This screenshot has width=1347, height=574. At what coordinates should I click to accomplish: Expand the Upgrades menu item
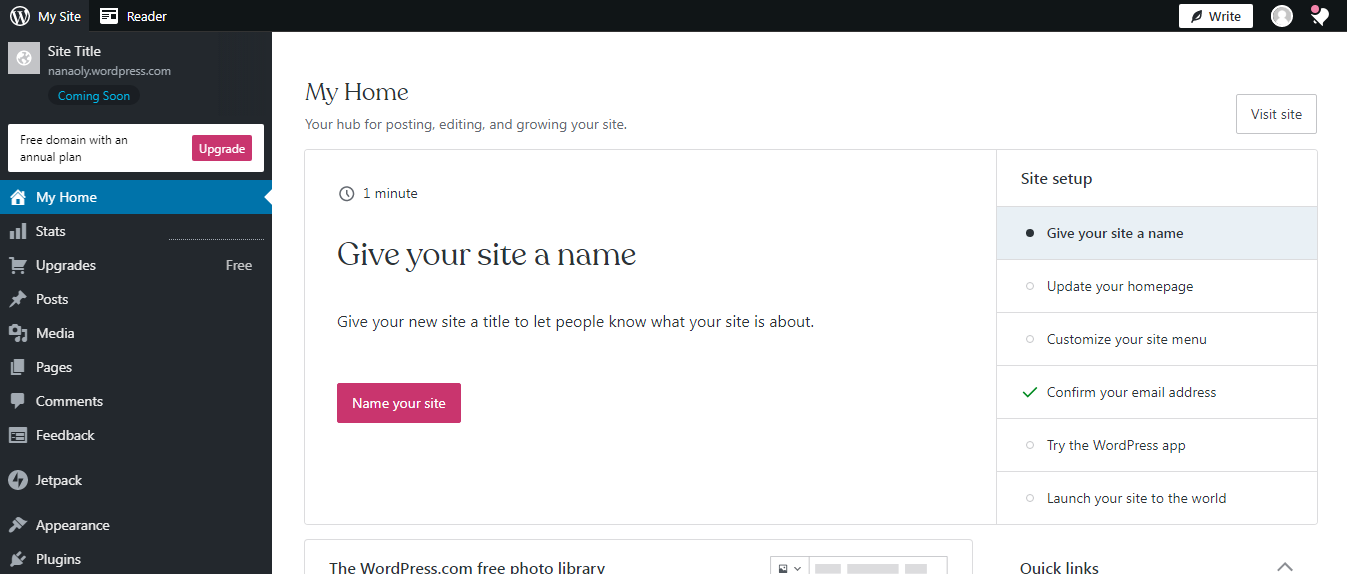[x=66, y=265]
